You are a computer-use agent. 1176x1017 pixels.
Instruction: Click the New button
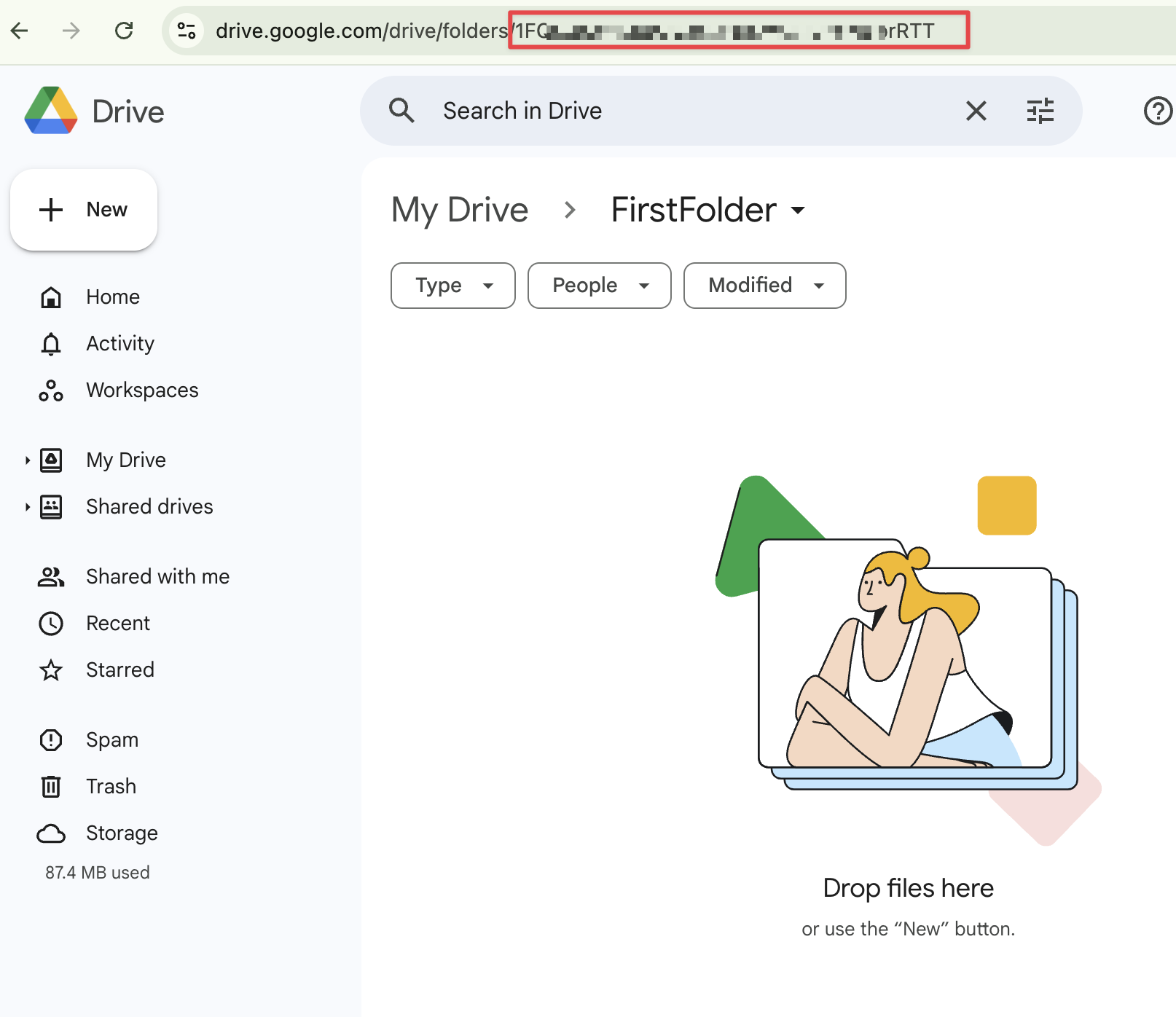click(83, 210)
